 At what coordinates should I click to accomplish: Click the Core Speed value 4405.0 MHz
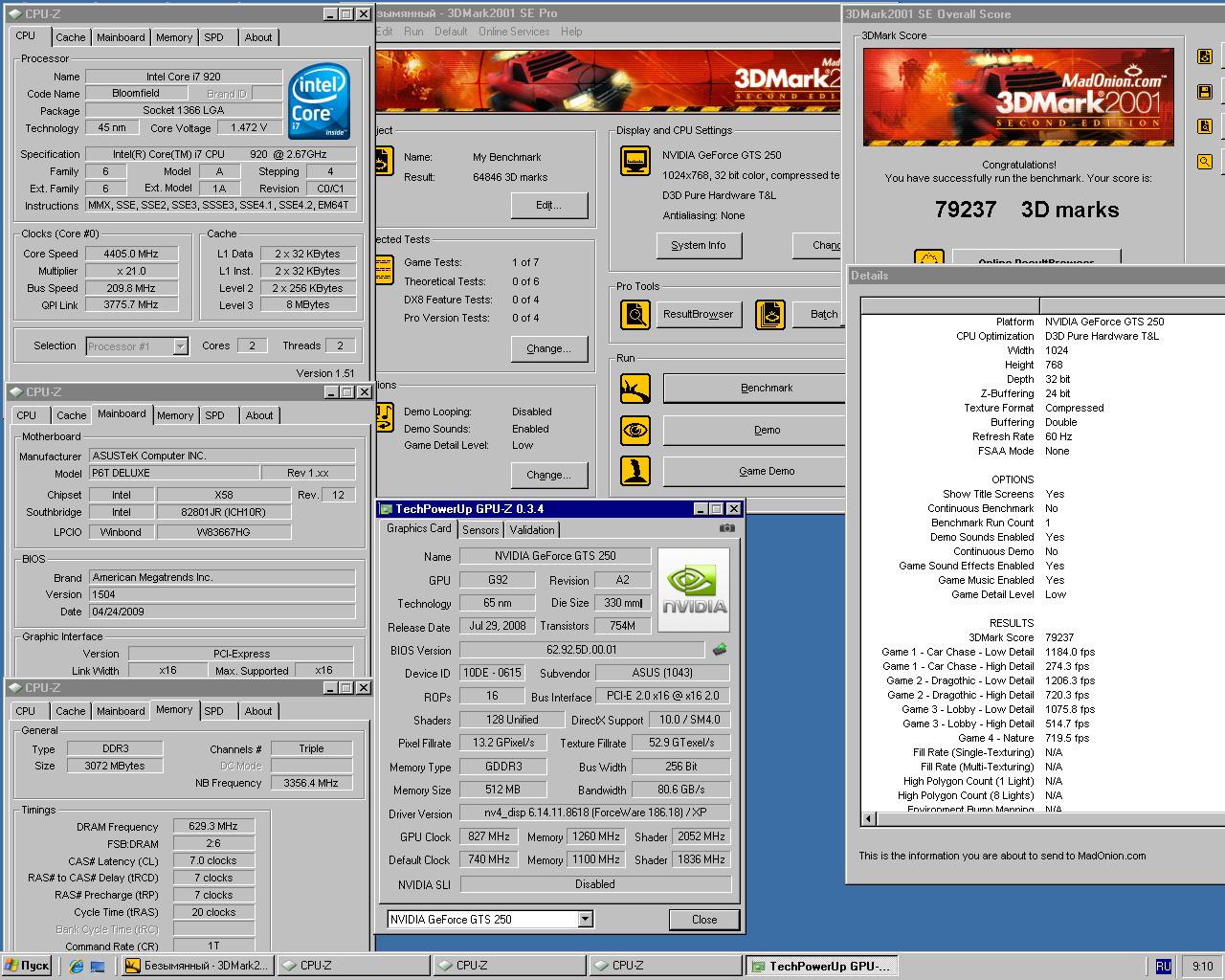(132, 255)
